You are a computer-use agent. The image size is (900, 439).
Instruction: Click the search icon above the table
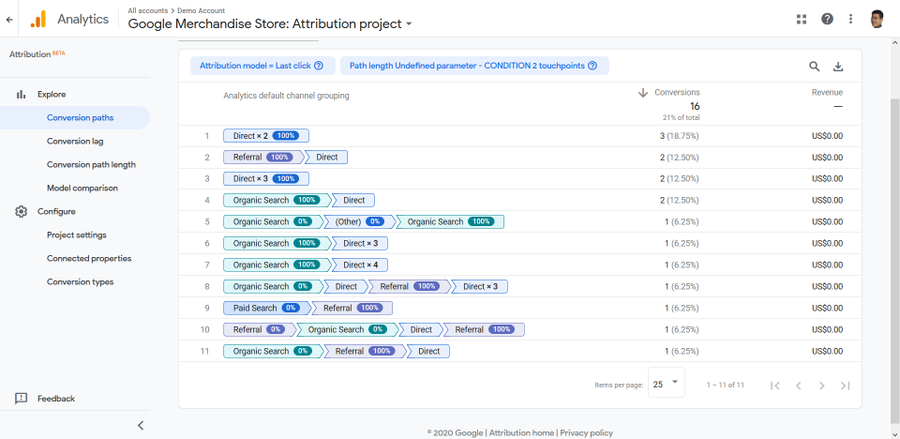pos(814,66)
